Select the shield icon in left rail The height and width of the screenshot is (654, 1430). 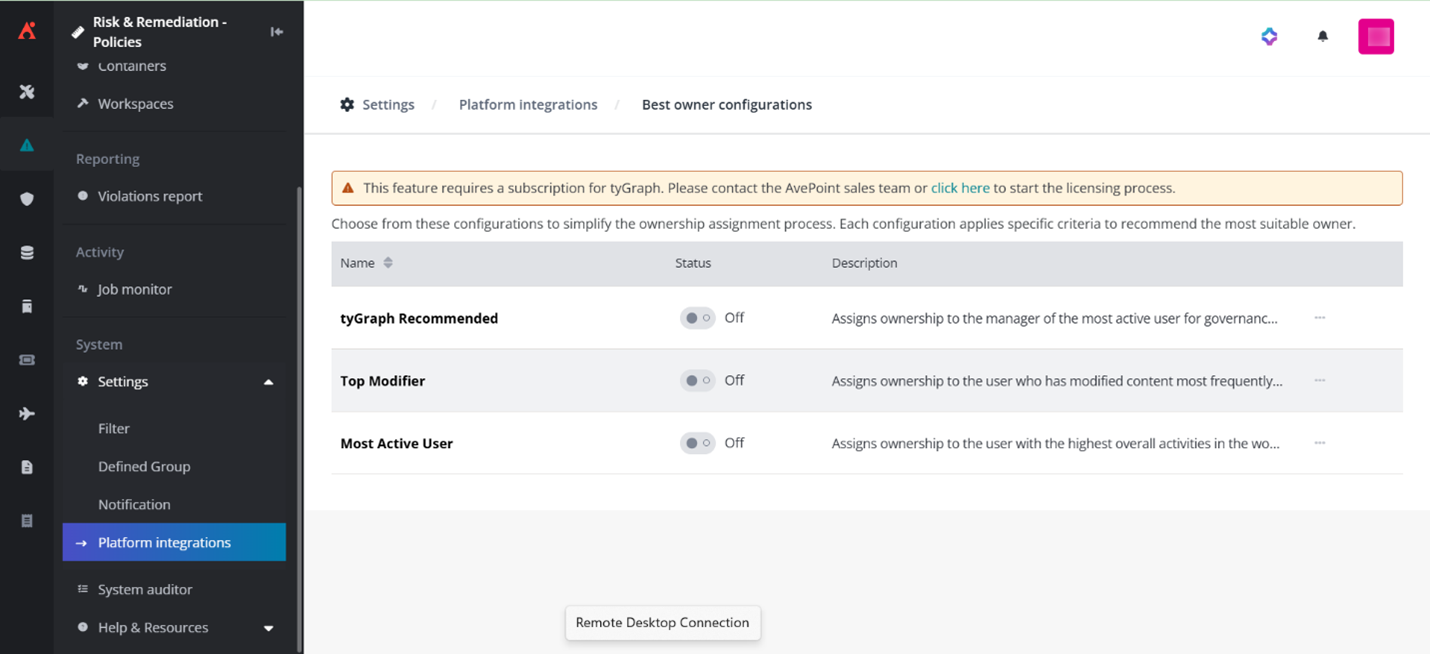[x=27, y=199]
